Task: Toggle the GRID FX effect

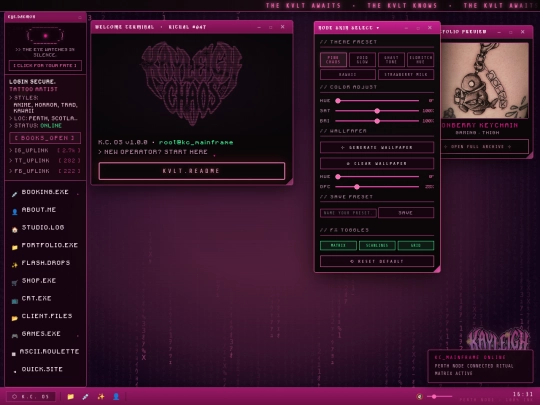Action: (x=416, y=246)
